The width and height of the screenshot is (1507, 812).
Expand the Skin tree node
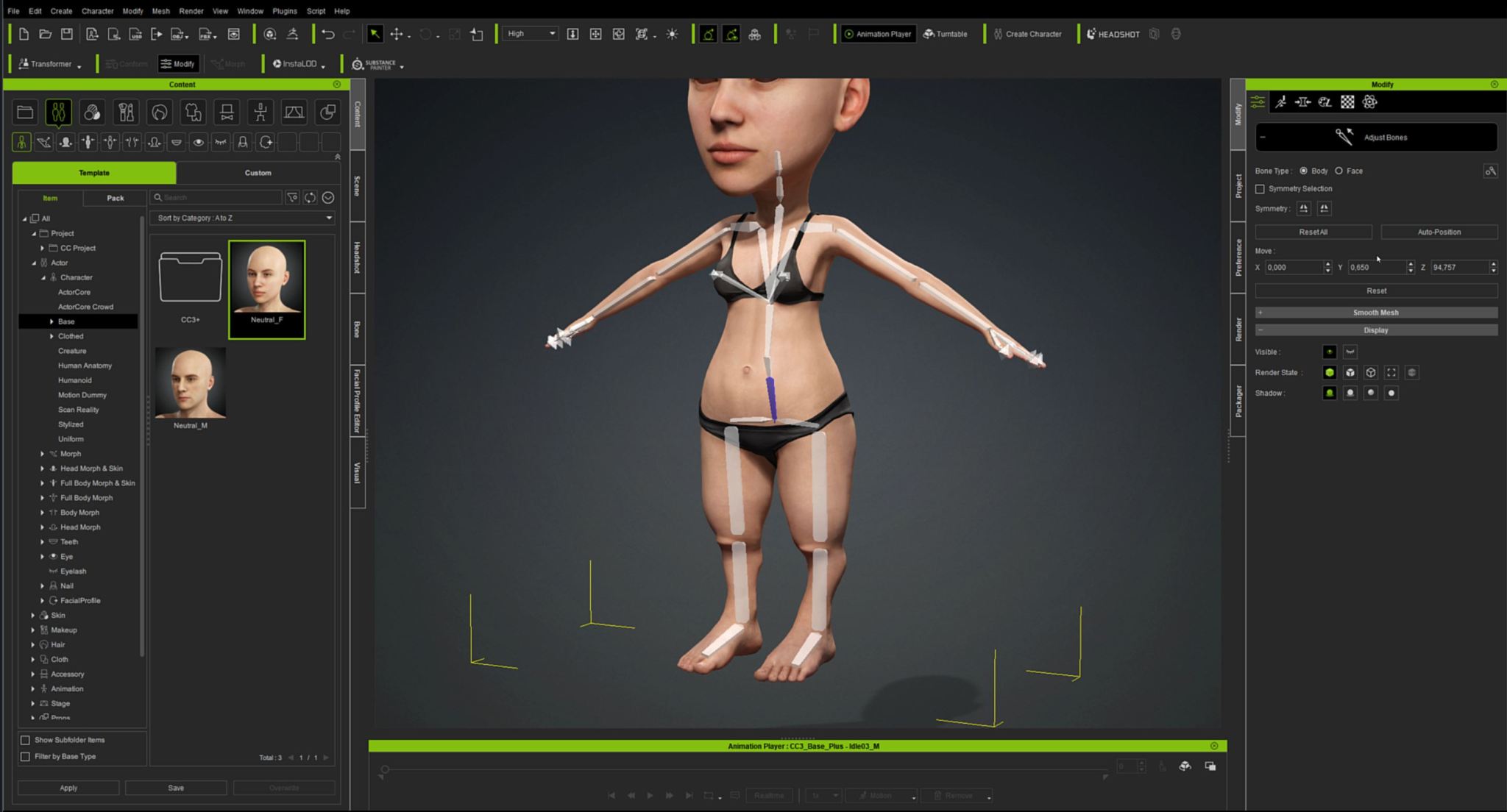click(32, 616)
